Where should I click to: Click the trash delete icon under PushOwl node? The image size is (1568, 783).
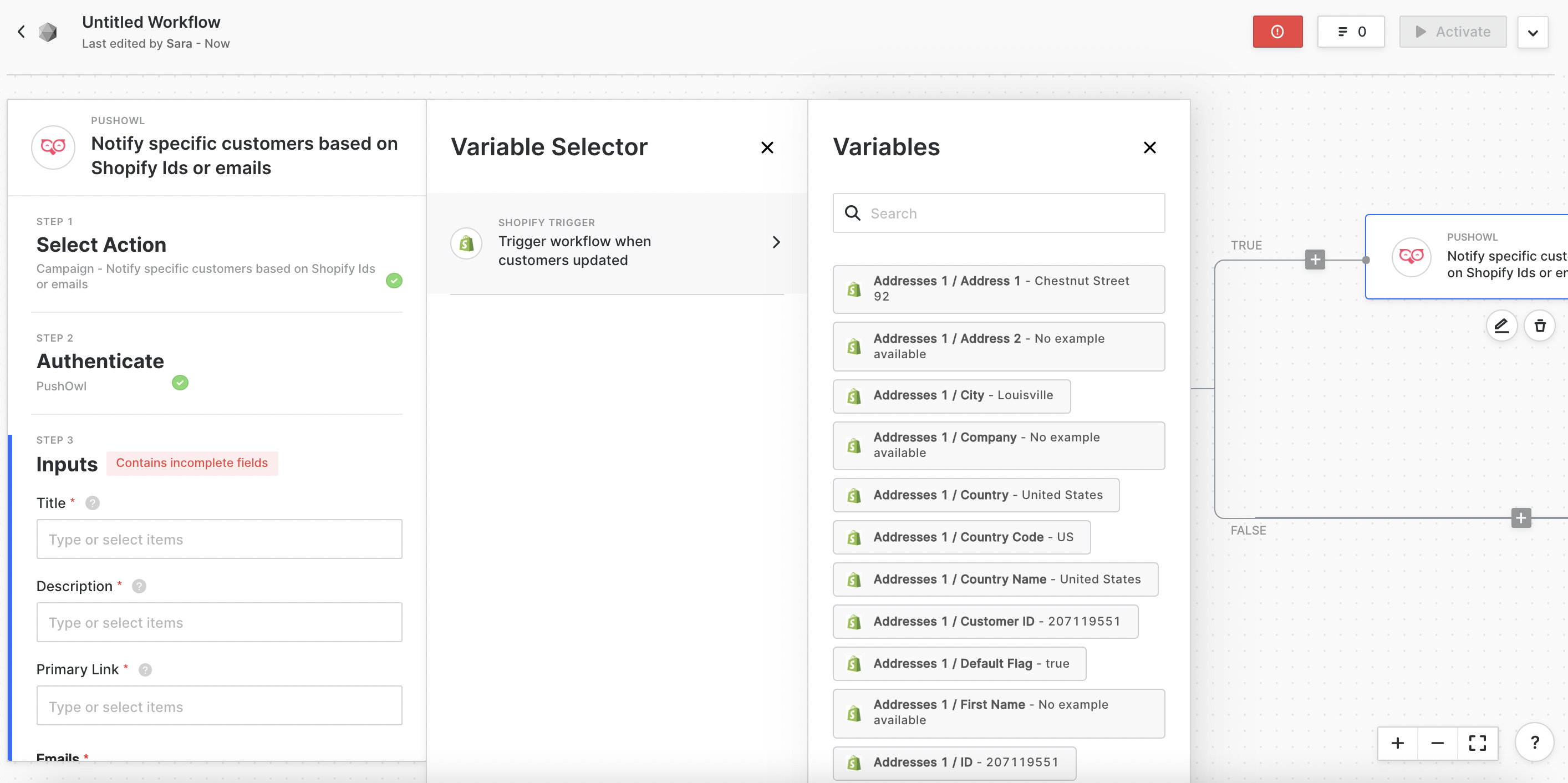(1539, 326)
